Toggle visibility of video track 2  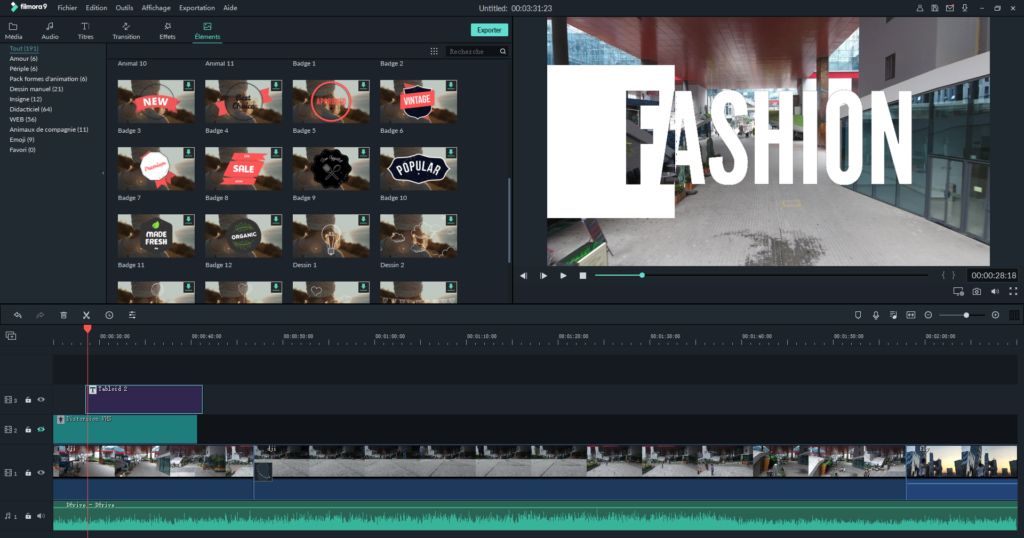point(41,429)
